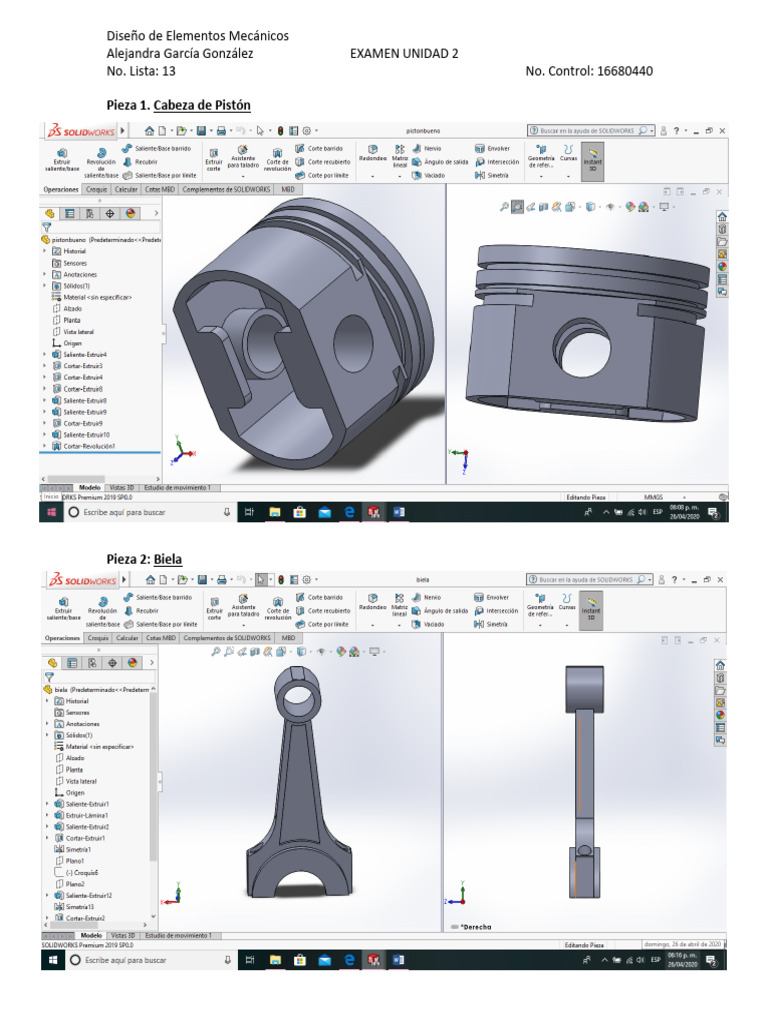Switch to the Croquis tab in the pistonbueno window
Viewport: 768px width, 1024px height.
coord(98,188)
